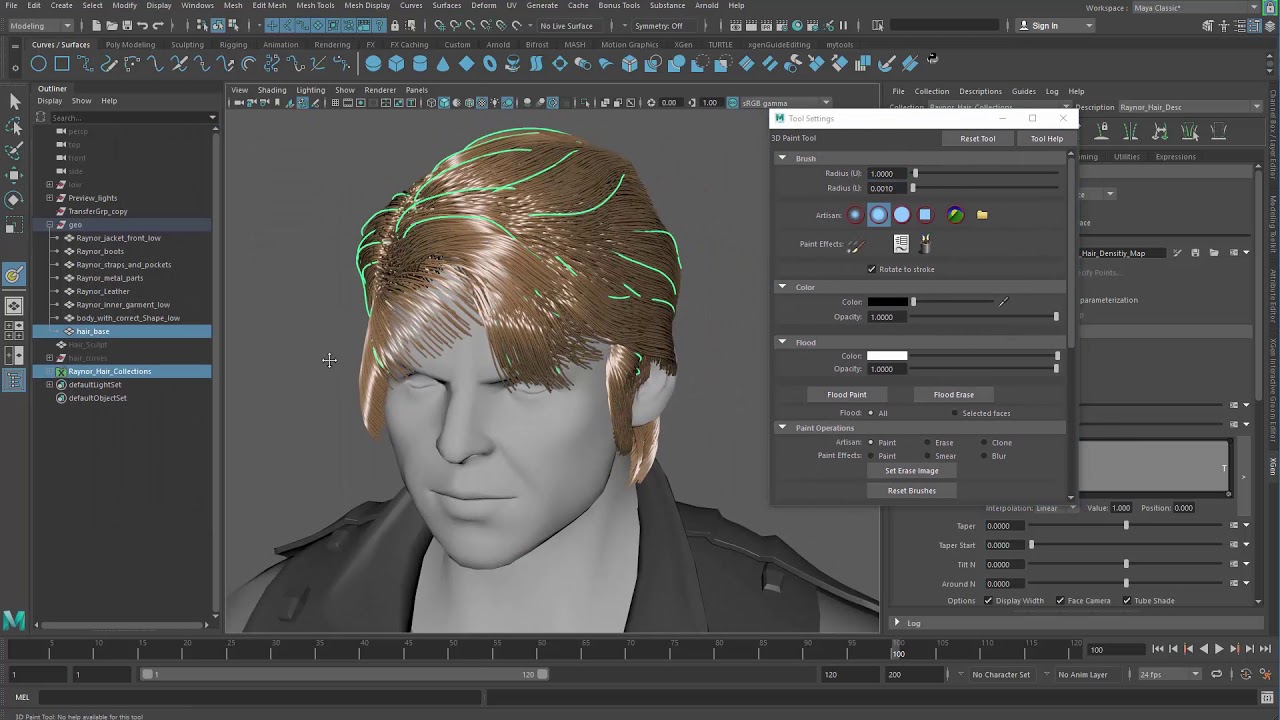Click the Reset Tool button

(978, 138)
